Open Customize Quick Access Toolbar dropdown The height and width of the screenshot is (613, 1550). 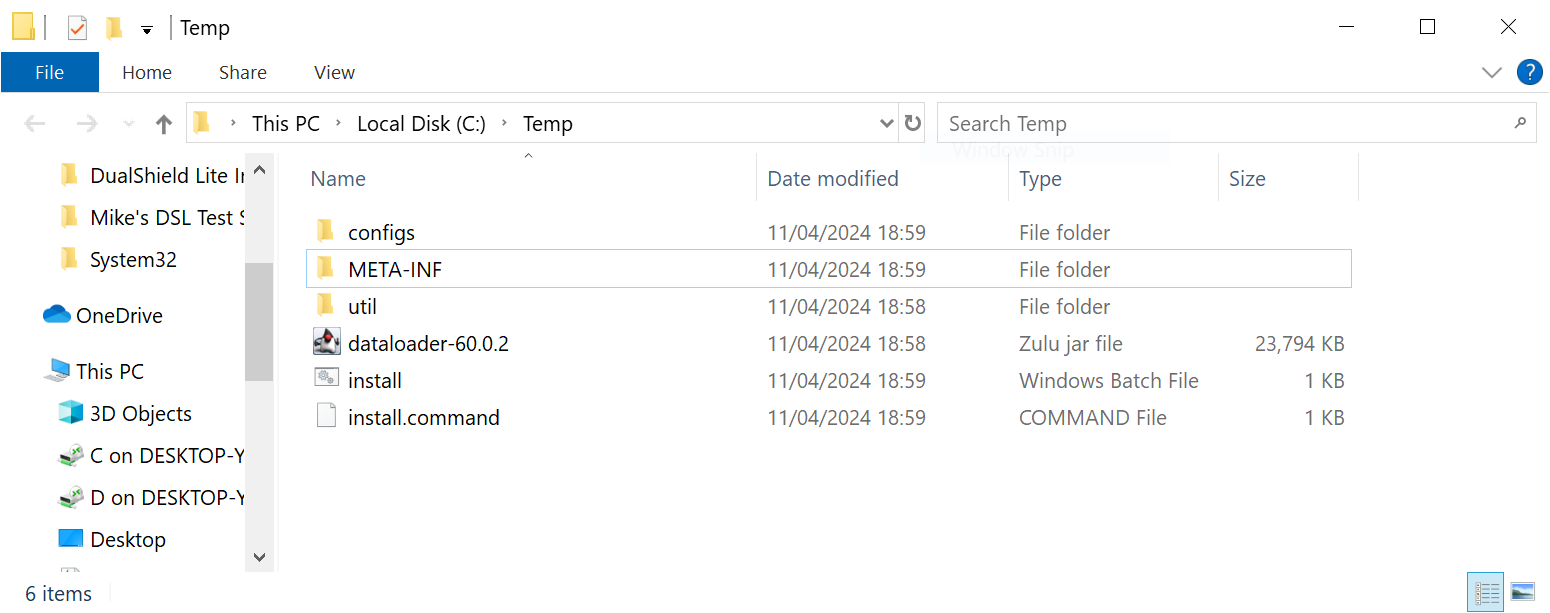point(147,29)
